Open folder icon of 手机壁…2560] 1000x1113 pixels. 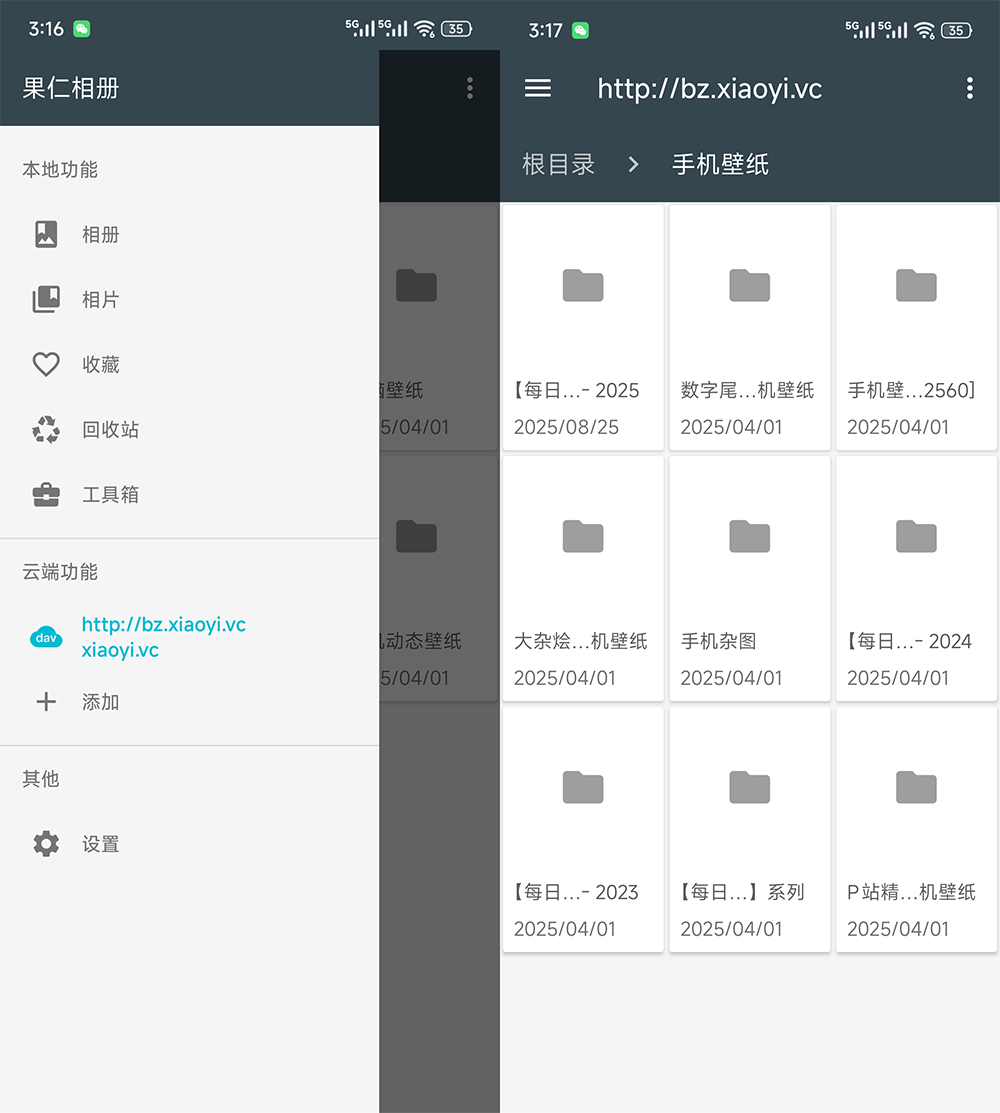[916, 285]
